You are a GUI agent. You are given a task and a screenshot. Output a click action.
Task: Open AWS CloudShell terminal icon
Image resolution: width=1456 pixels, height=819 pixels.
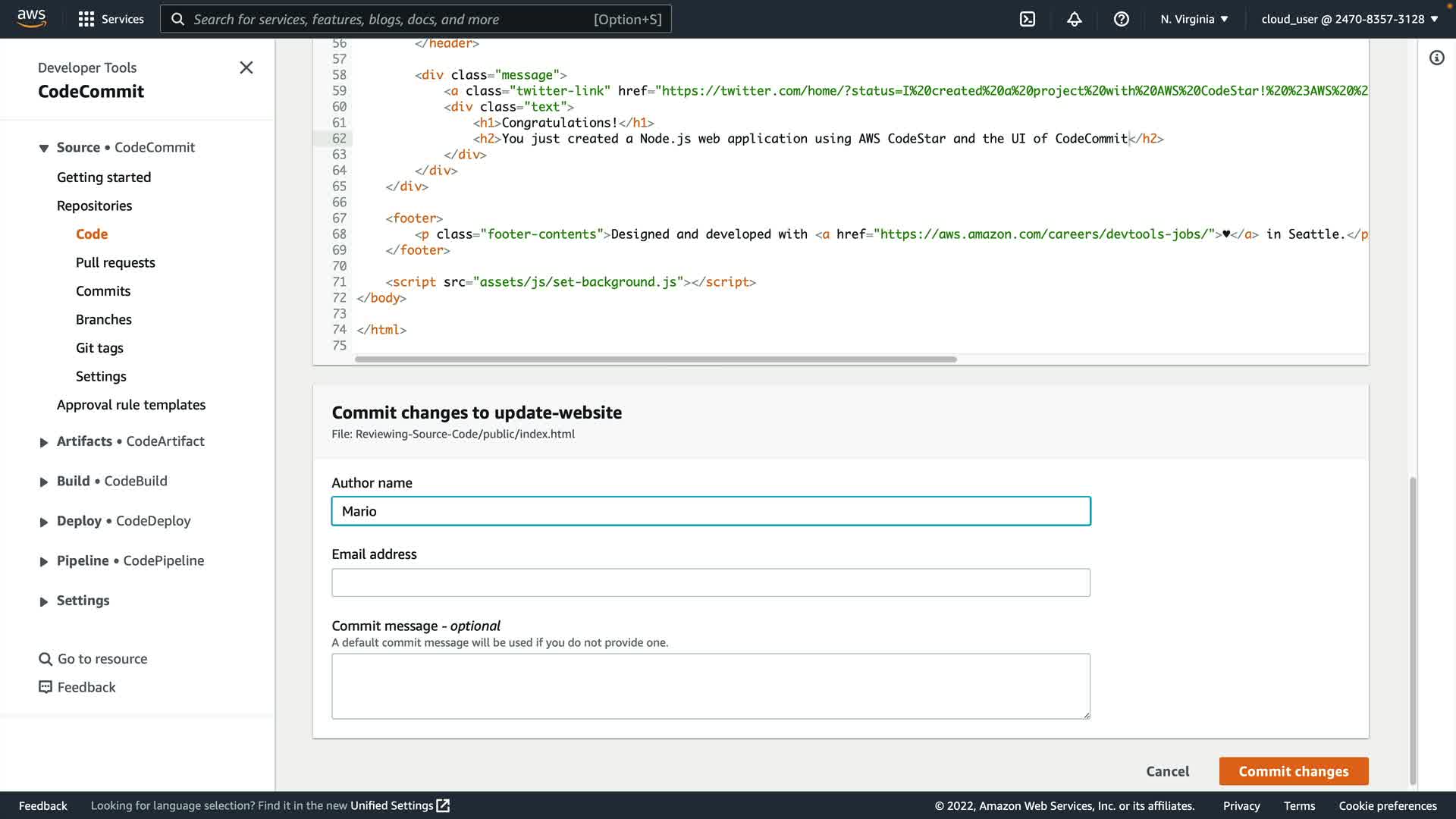point(1028,19)
